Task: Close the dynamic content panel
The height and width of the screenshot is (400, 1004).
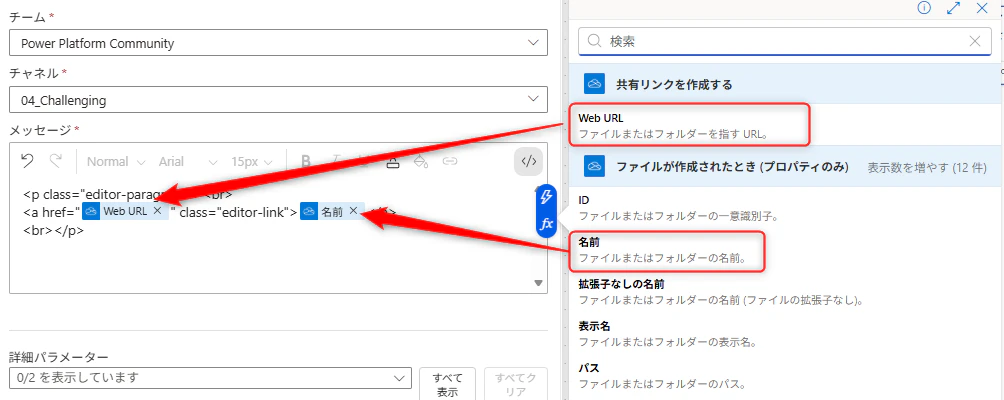Action: (x=982, y=8)
